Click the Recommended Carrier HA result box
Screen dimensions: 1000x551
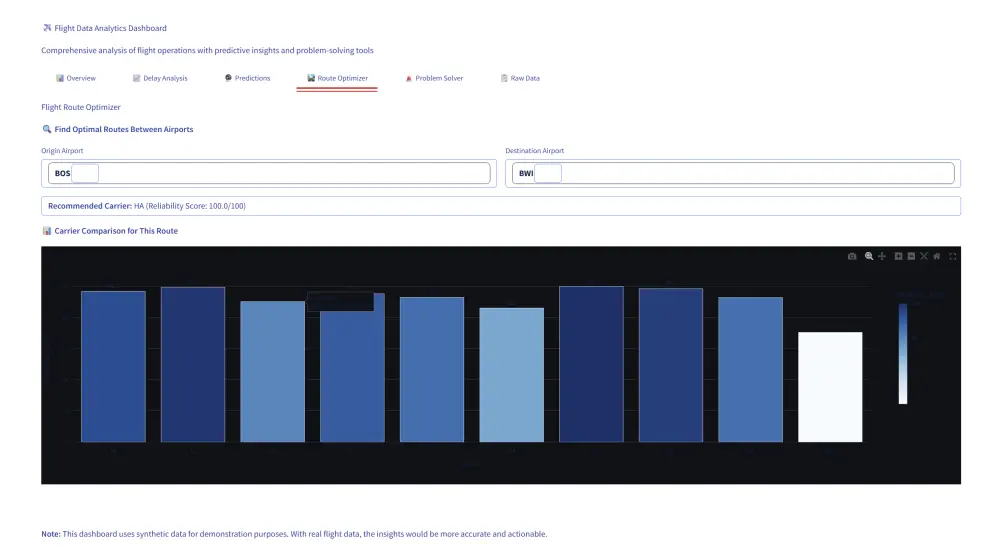[x=501, y=206]
